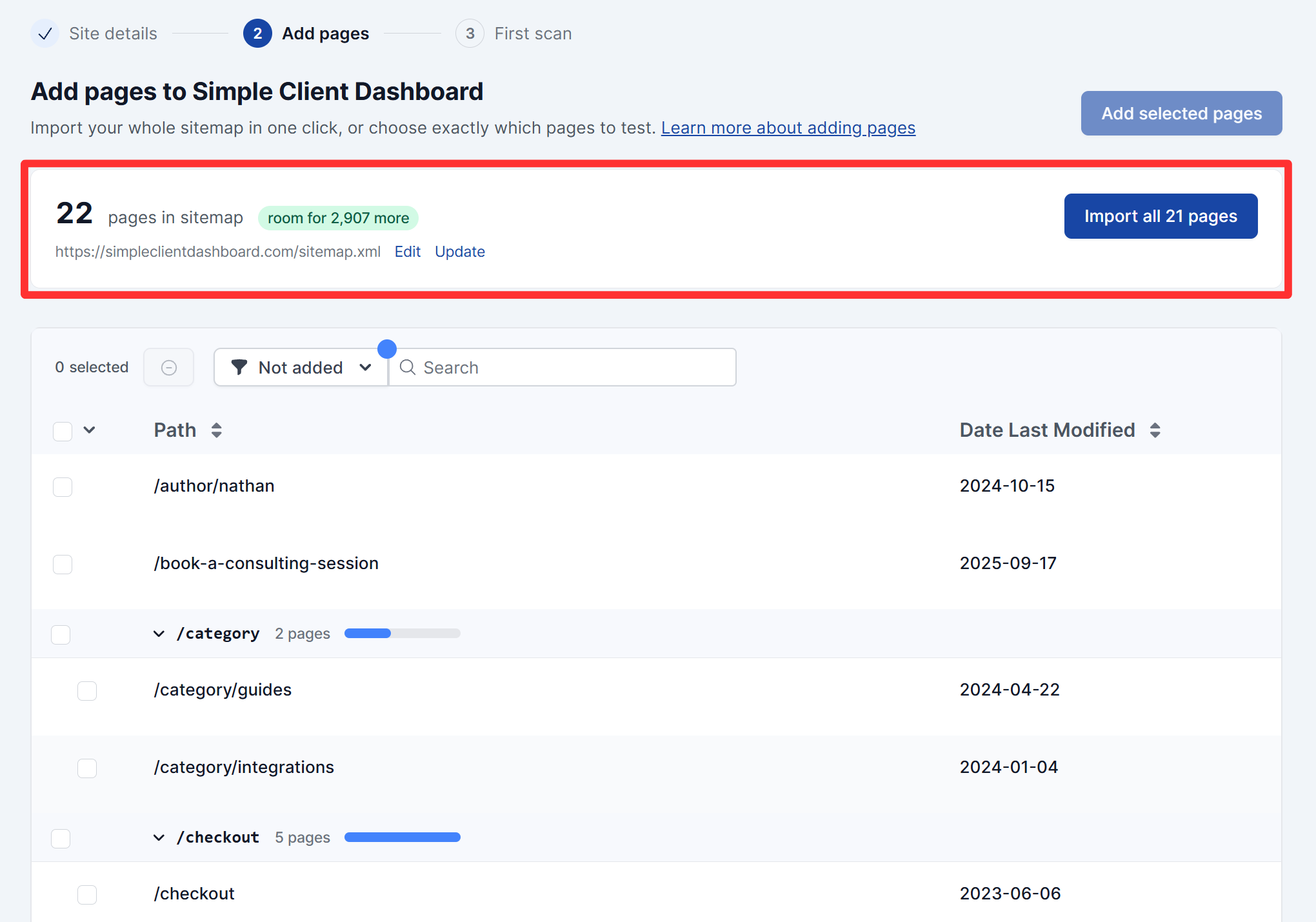
Task: Click the deselect minus icon button
Action: point(169,367)
